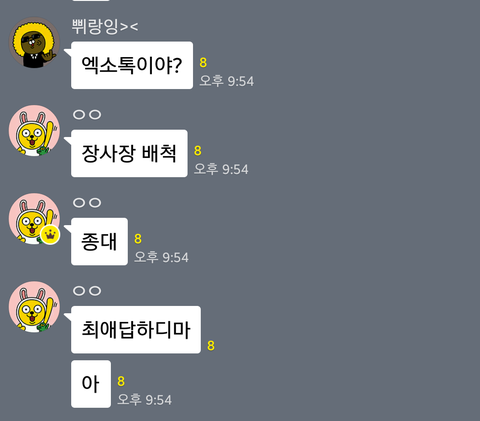Select the 엑소톡이야? message bubble
480x421 pixels.
tap(132, 65)
